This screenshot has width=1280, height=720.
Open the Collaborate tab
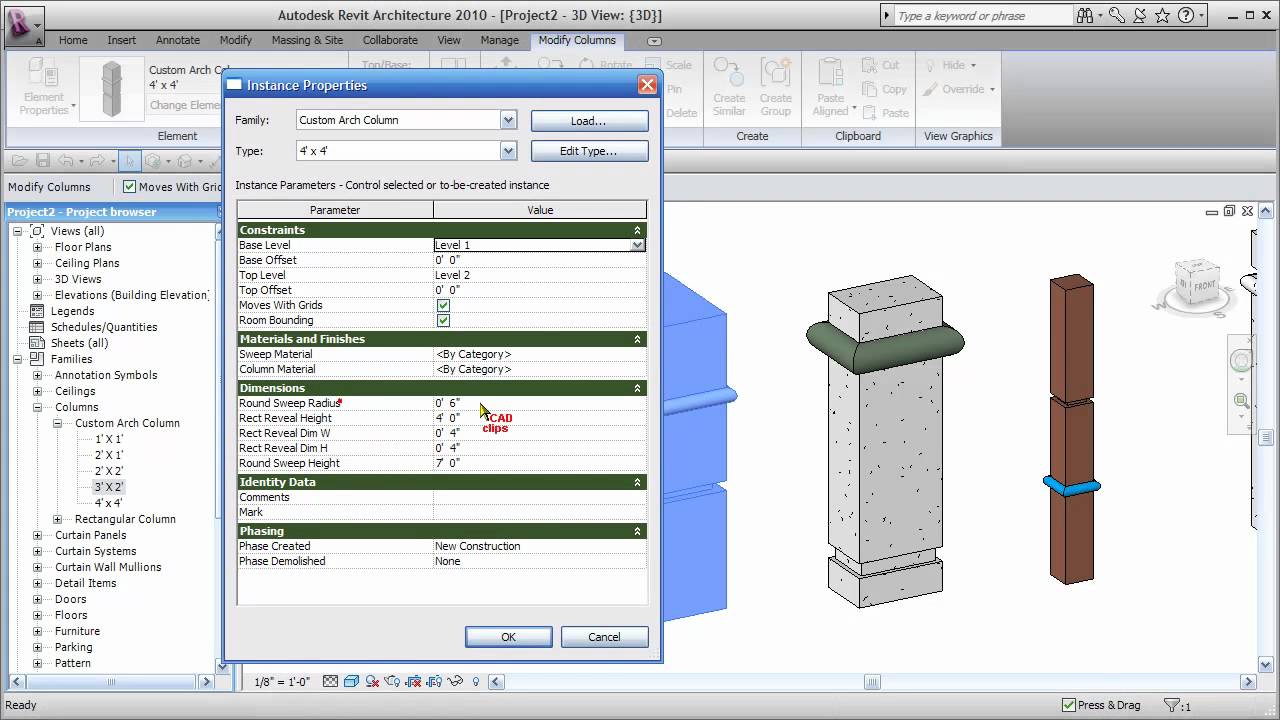pos(390,40)
